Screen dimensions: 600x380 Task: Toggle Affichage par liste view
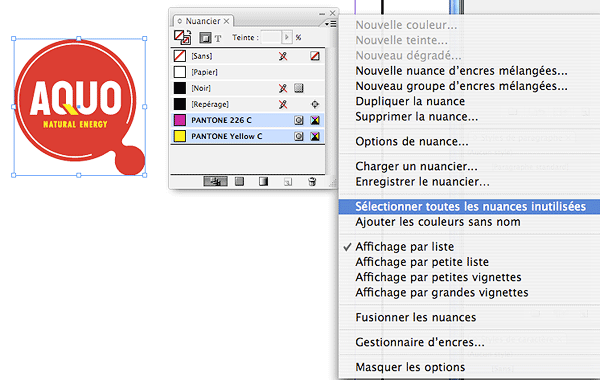(x=404, y=247)
